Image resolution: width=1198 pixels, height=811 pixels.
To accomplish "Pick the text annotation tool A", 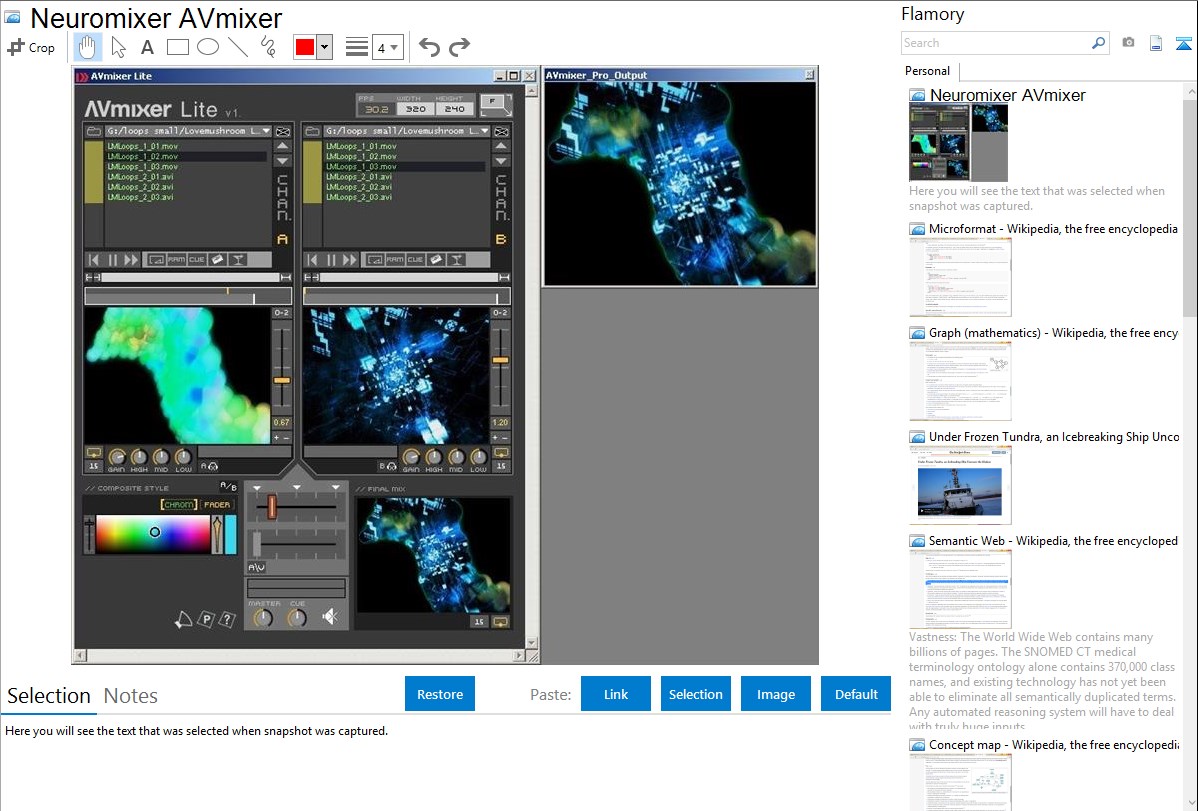I will click(147, 47).
